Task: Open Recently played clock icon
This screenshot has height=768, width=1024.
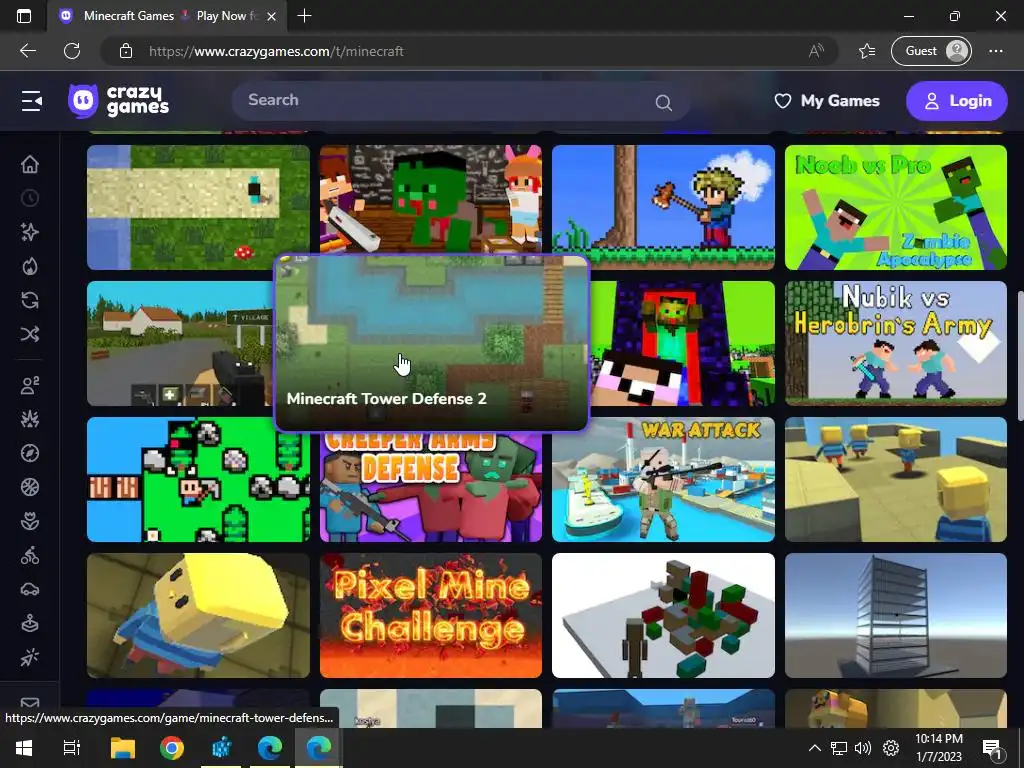Action: [x=29, y=198]
